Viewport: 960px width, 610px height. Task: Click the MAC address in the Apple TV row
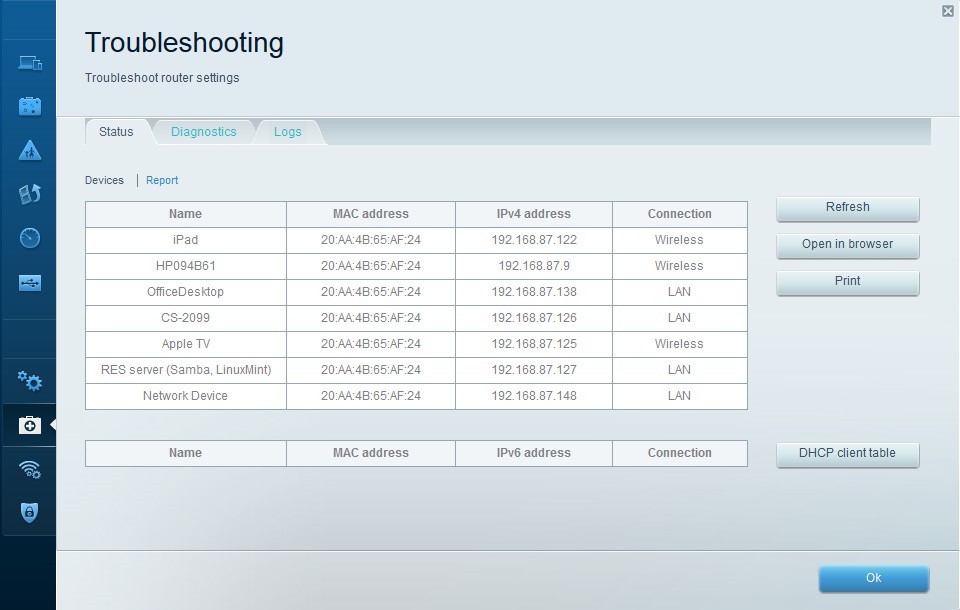point(371,344)
